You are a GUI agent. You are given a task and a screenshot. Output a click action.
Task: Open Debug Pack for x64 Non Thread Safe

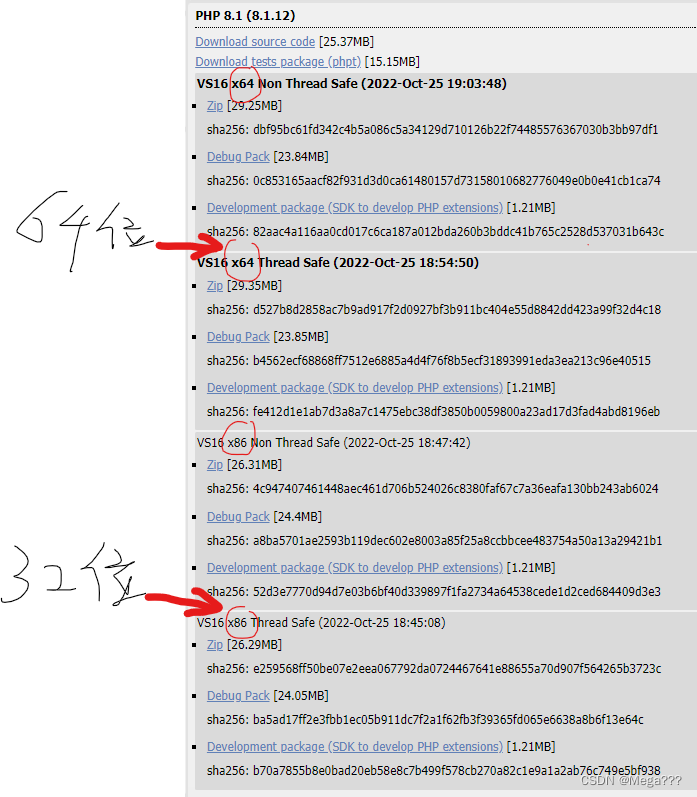[x=238, y=157]
